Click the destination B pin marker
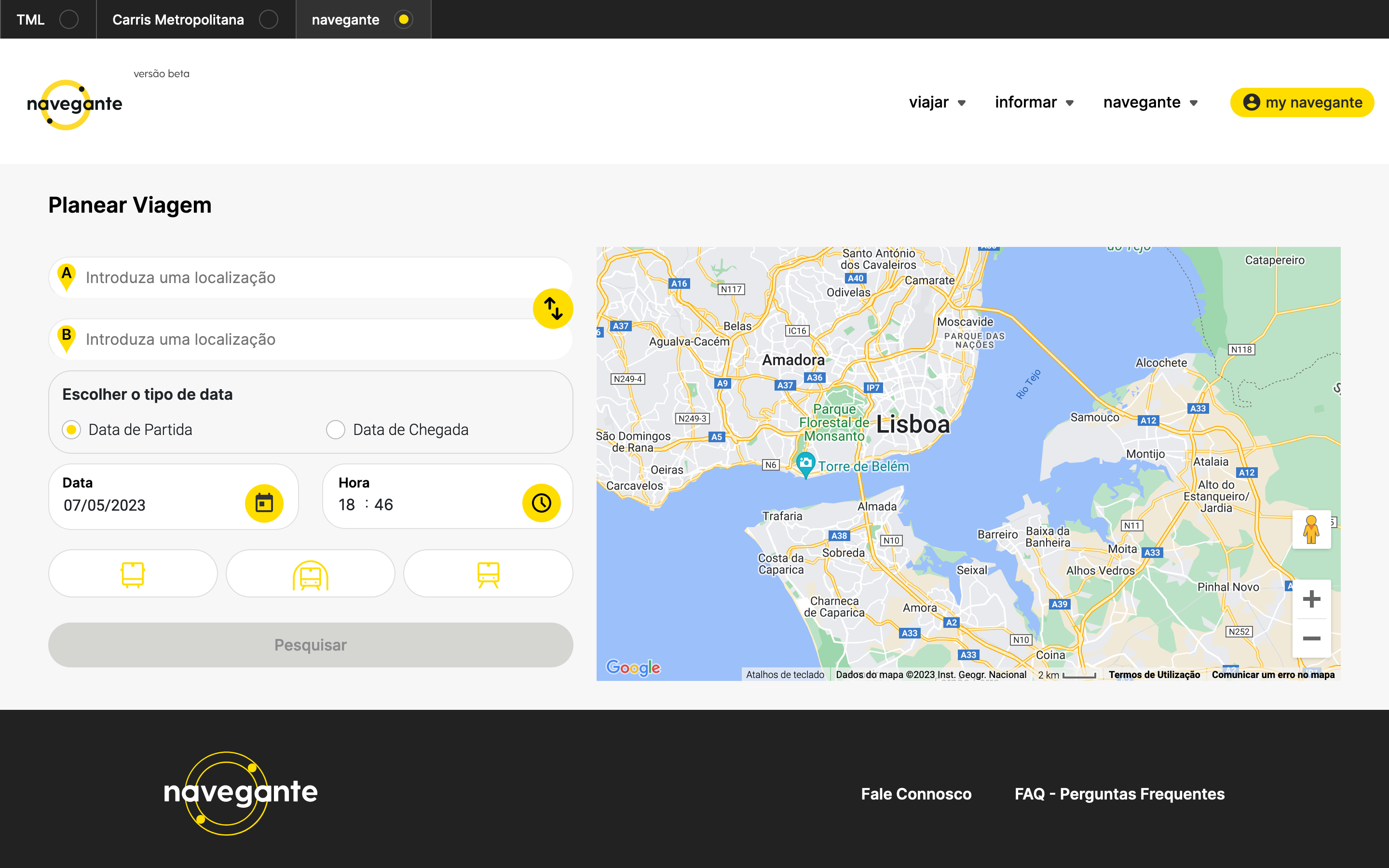Screen dimensions: 1389x868 (67, 339)
